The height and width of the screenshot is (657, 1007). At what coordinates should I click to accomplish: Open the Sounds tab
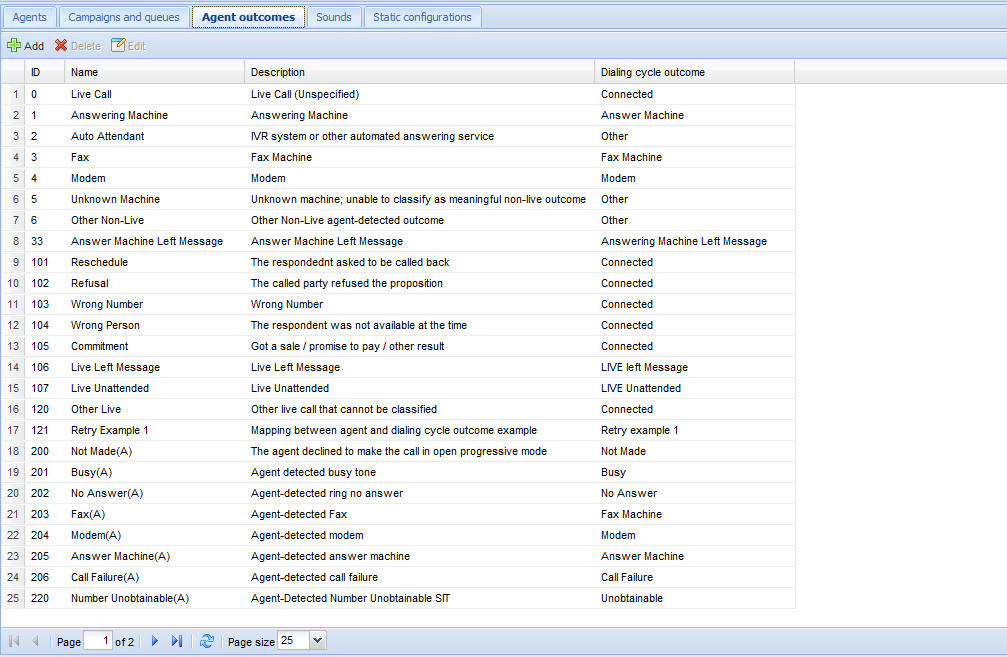(x=334, y=17)
